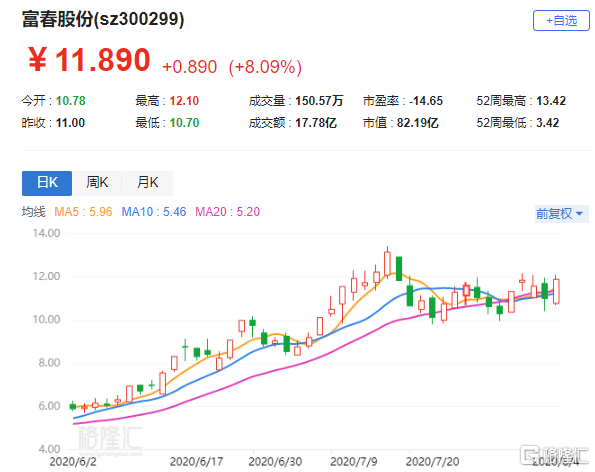Screen dimensions: 595x472
Task: Add stock to watchlist with +自选 button
Action: point(561,20)
